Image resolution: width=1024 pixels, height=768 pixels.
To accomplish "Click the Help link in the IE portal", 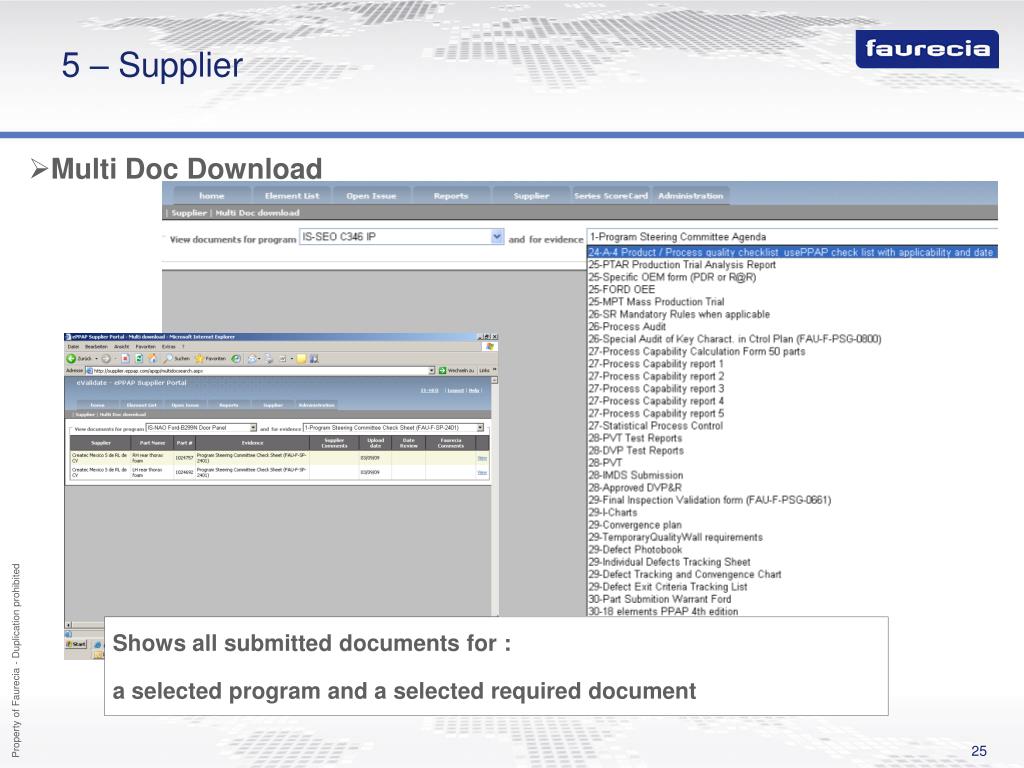I will [473, 391].
